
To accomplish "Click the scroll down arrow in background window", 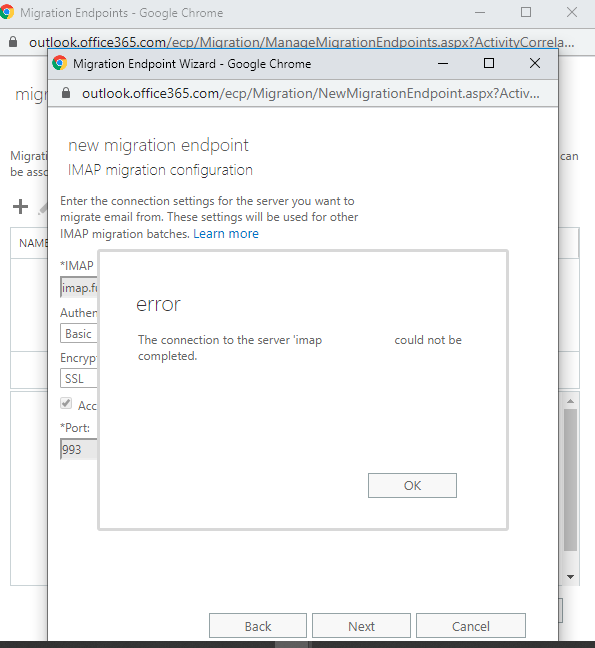I will tap(571, 577).
